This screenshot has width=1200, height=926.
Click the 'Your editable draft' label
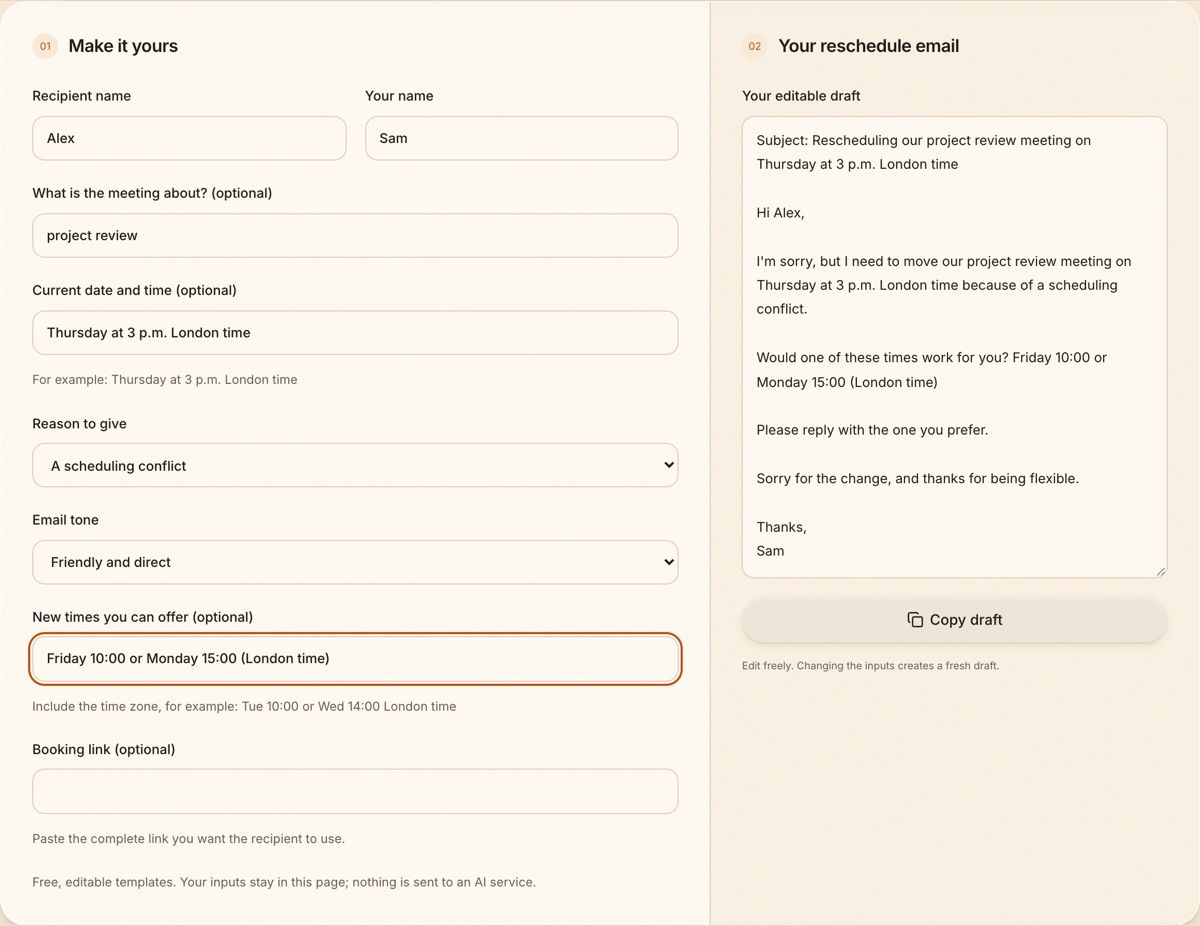click(801, 96)
